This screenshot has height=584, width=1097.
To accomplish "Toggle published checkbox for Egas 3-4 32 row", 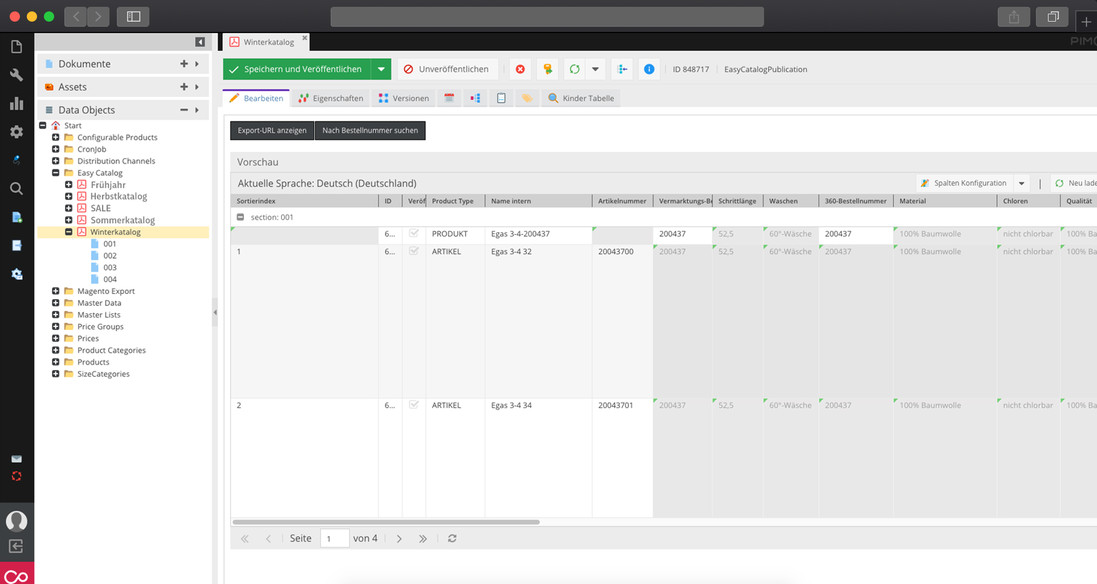I will click(414, 251).
